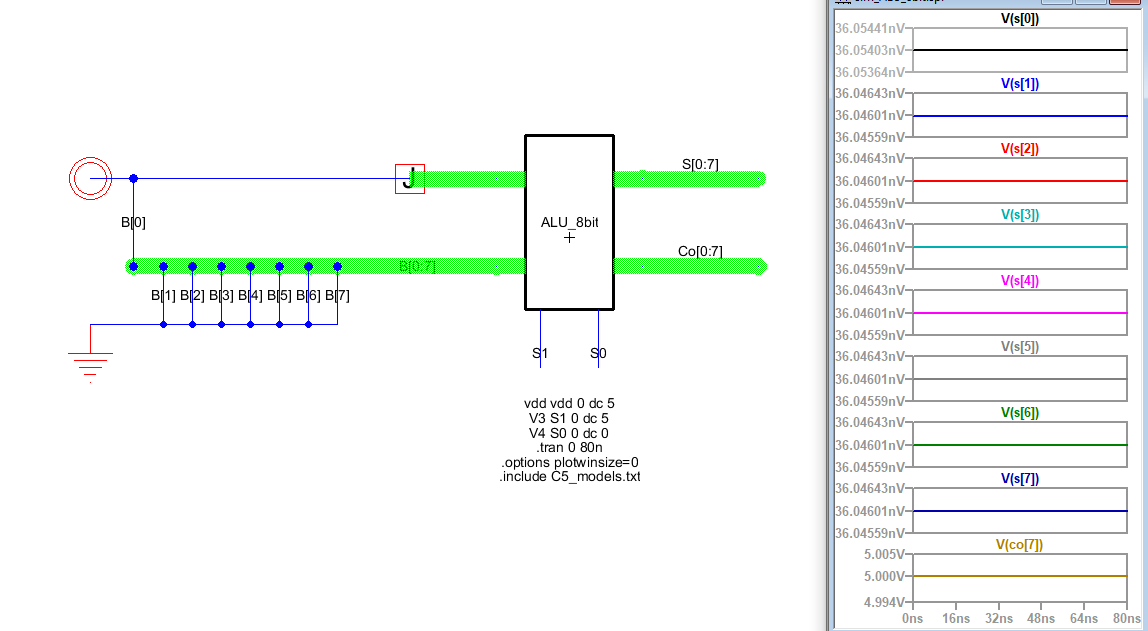
Task: Click the B[7] bus tap label
Action: 337,296
